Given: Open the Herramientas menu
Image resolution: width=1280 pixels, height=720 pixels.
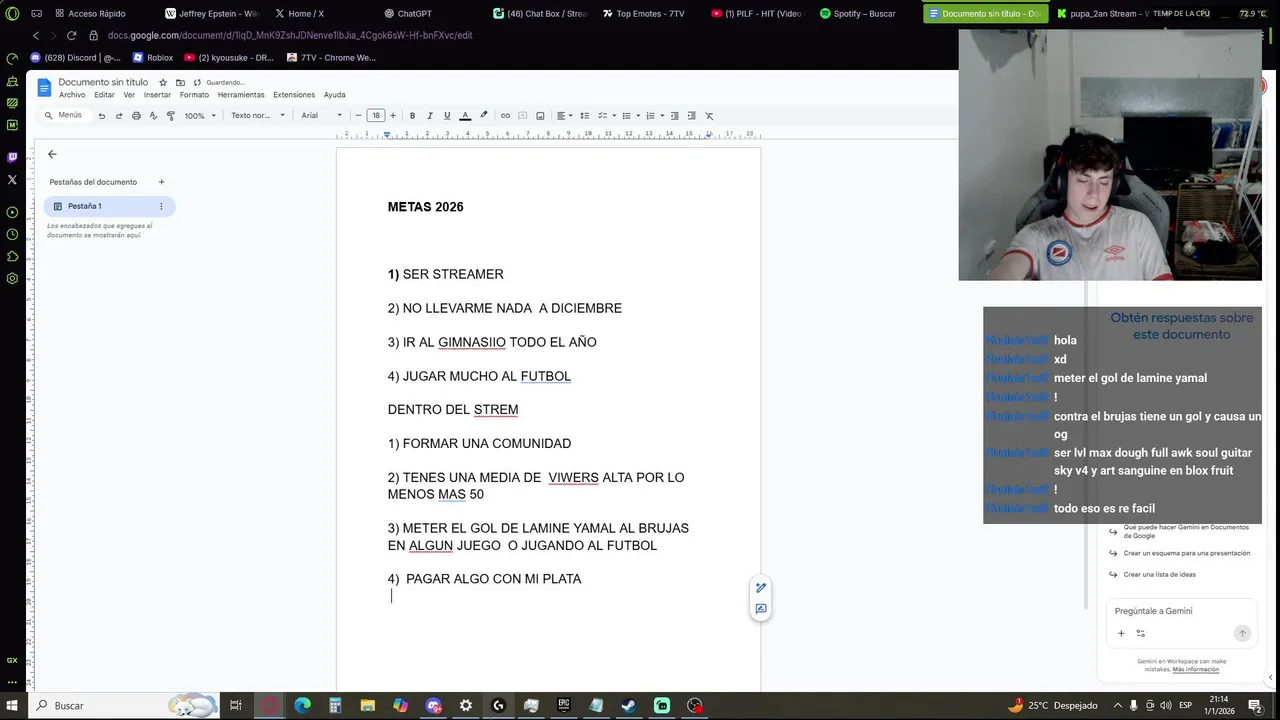Looking at the screenshot, I should click(241, 95).
